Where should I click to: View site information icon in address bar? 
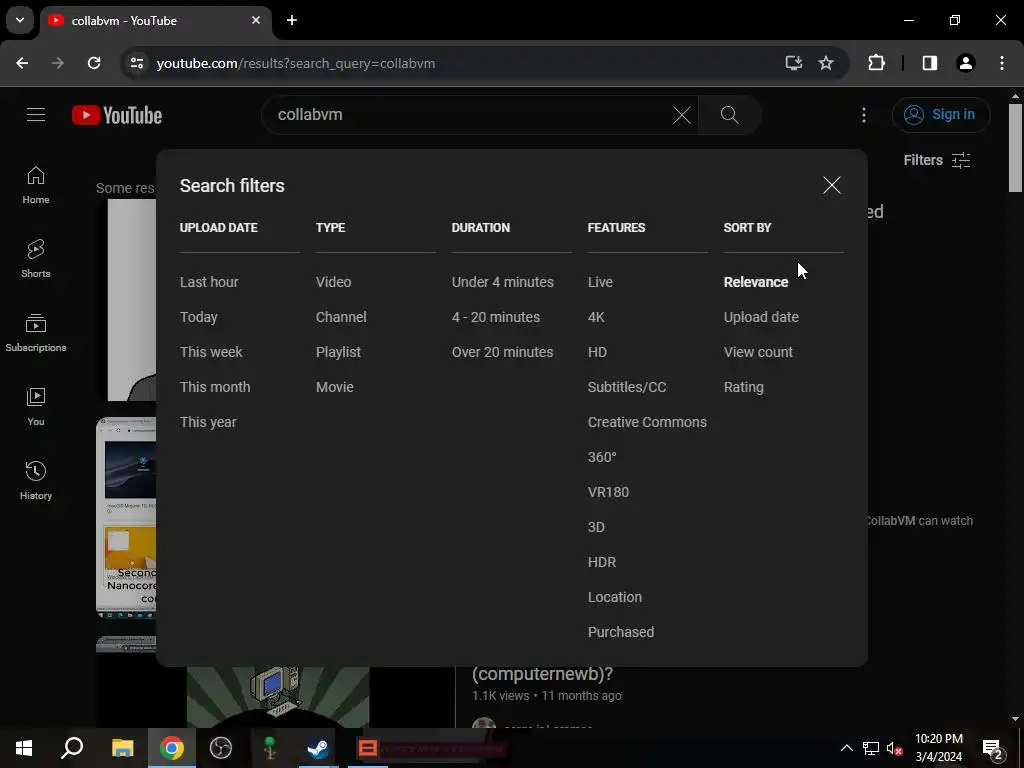tap(136, 63)
